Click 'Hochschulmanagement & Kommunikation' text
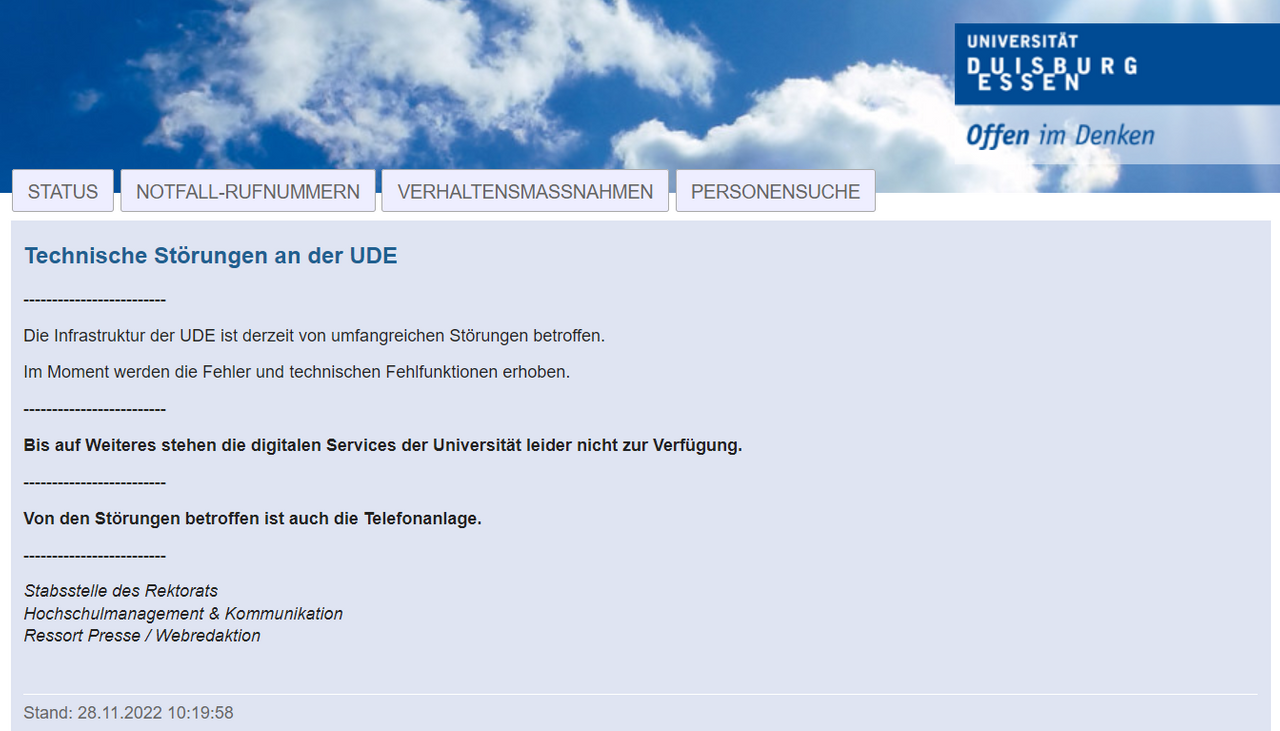This screenshot has width=1280, height=731. click(183, 614)
